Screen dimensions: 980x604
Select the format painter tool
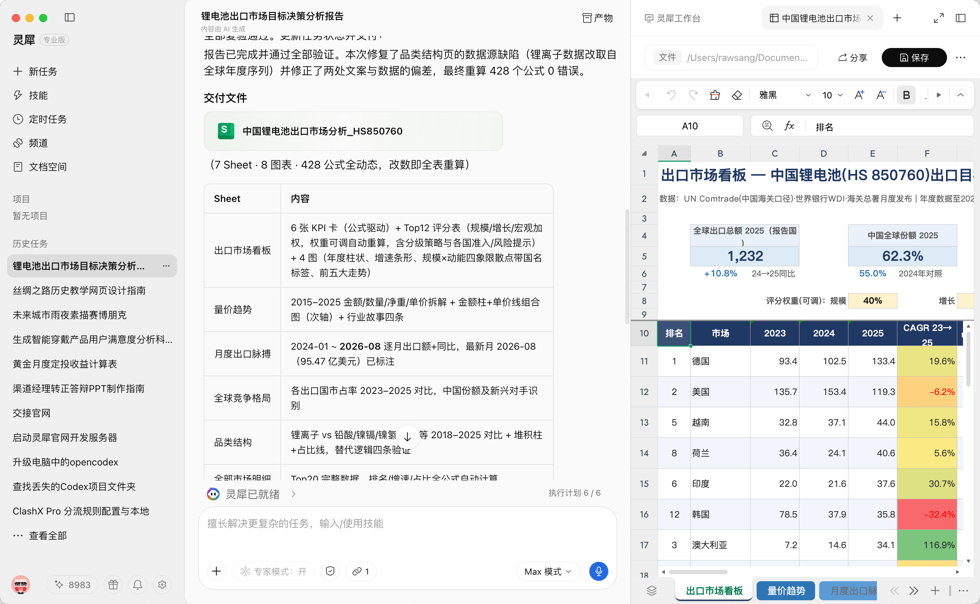[x=715, y=95]
